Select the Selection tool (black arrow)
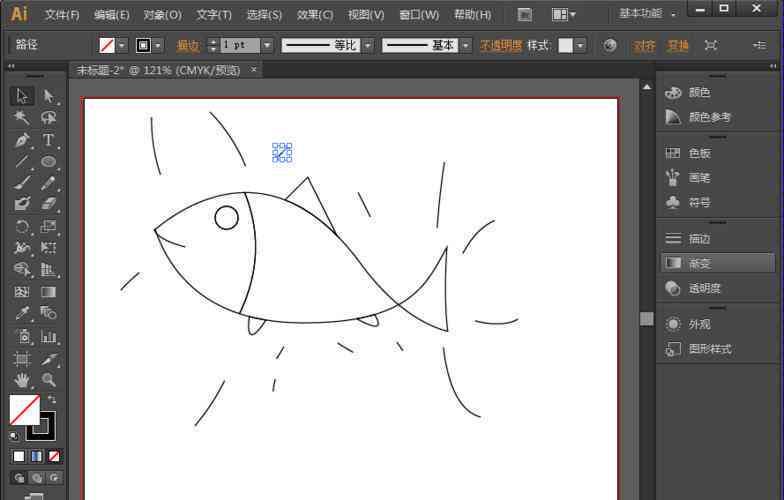 [x=22, y=96]
